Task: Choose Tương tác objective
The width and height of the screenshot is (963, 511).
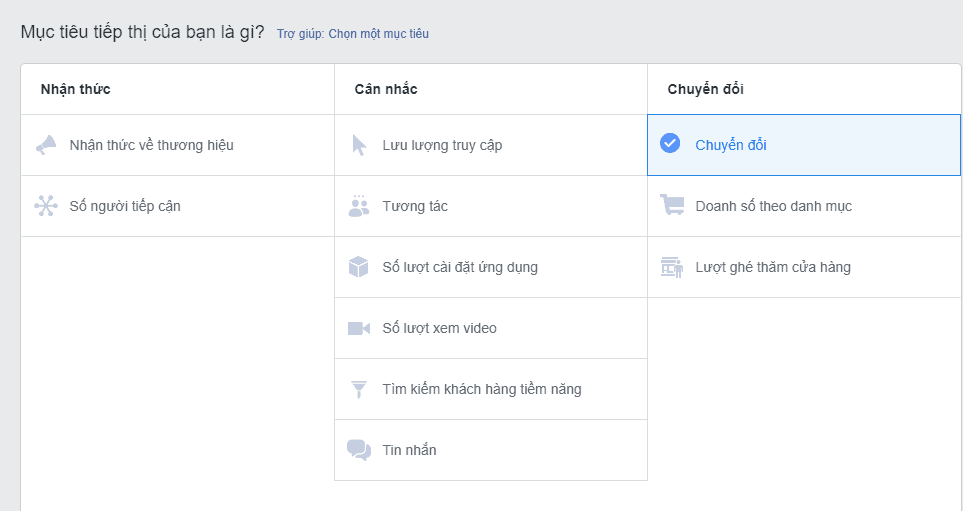Action: [491, 206]
